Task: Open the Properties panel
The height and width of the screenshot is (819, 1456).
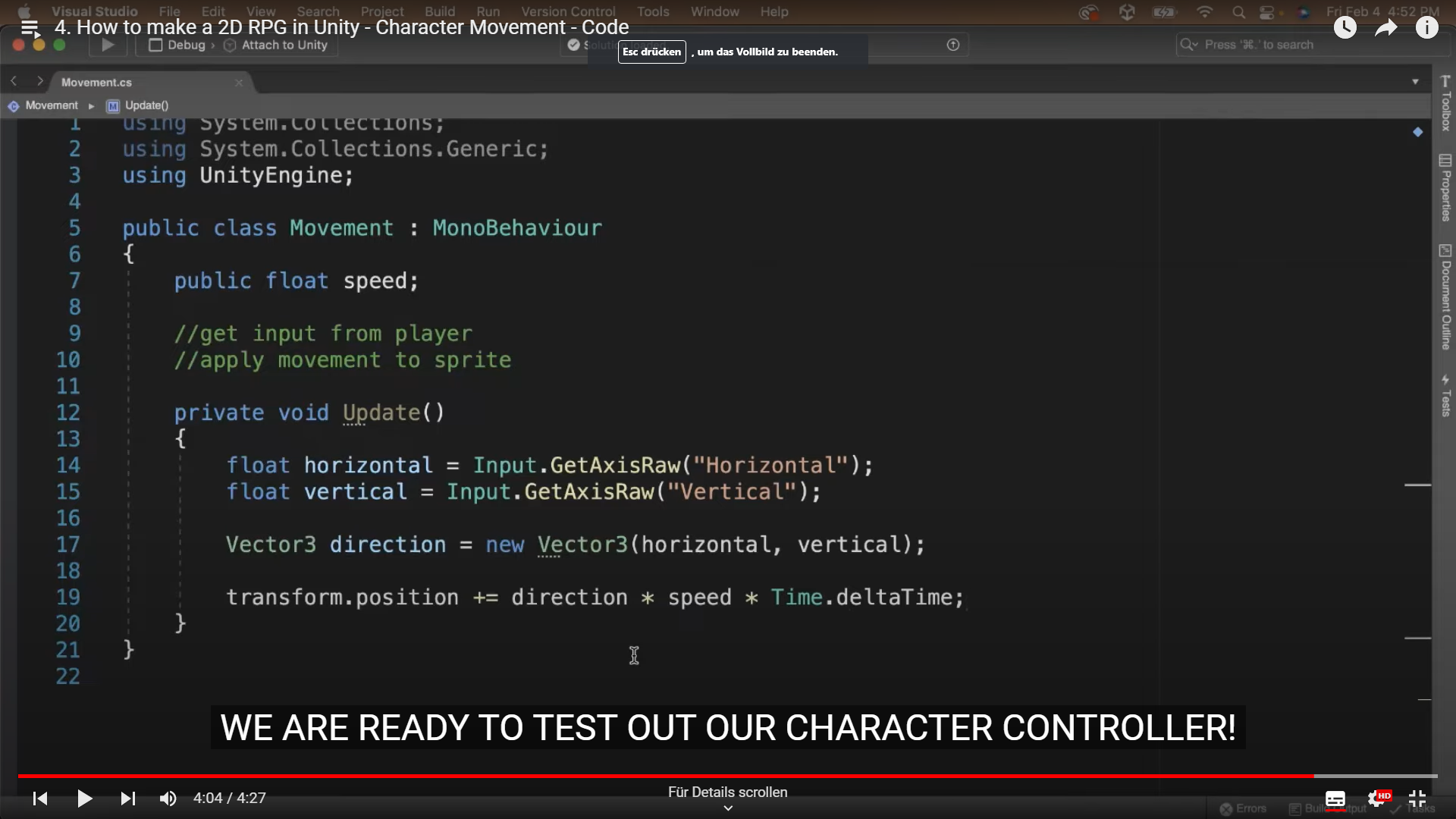Action: pyautogui.click(x=1445, y=193)
